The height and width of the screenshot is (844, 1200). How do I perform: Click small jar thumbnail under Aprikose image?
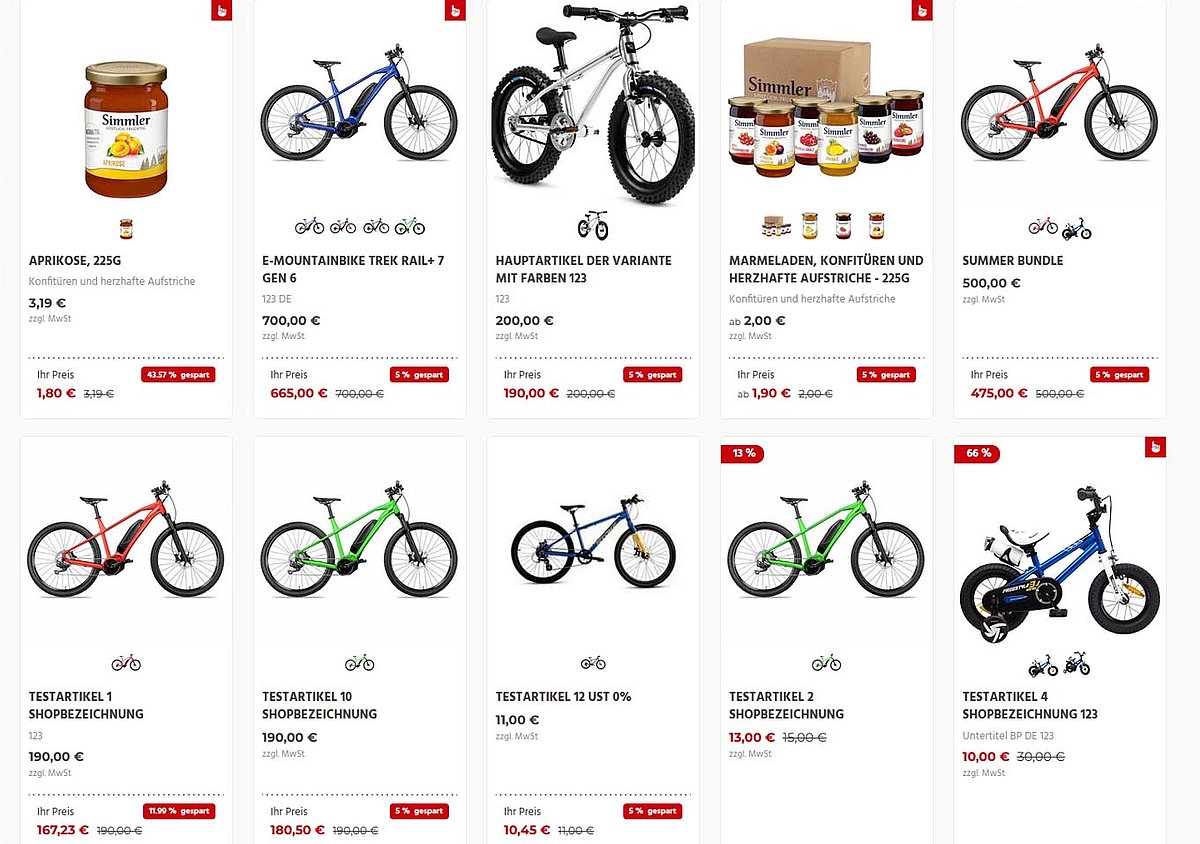[126, 229]
